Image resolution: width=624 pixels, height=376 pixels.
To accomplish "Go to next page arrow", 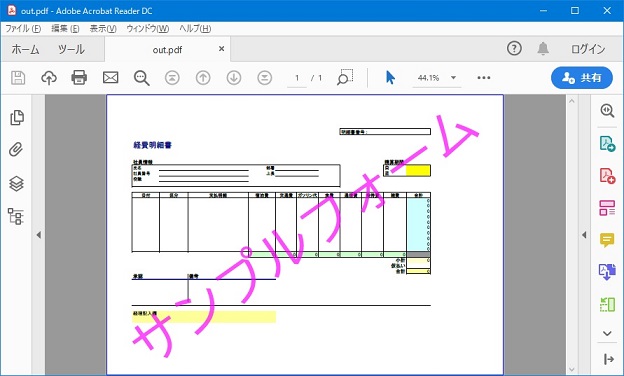I will point(234,78).
